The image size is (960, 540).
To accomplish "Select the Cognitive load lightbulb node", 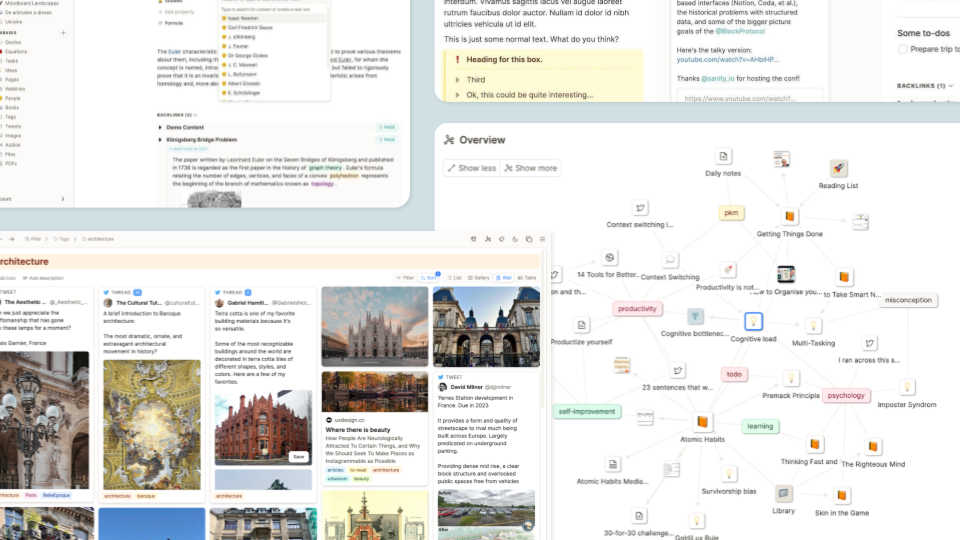I will [x=753, y=322].
